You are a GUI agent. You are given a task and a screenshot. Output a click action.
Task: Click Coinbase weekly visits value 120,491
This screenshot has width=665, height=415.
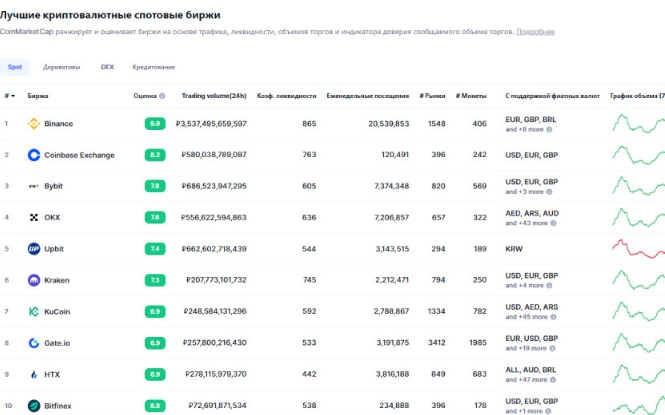(395, 155)
